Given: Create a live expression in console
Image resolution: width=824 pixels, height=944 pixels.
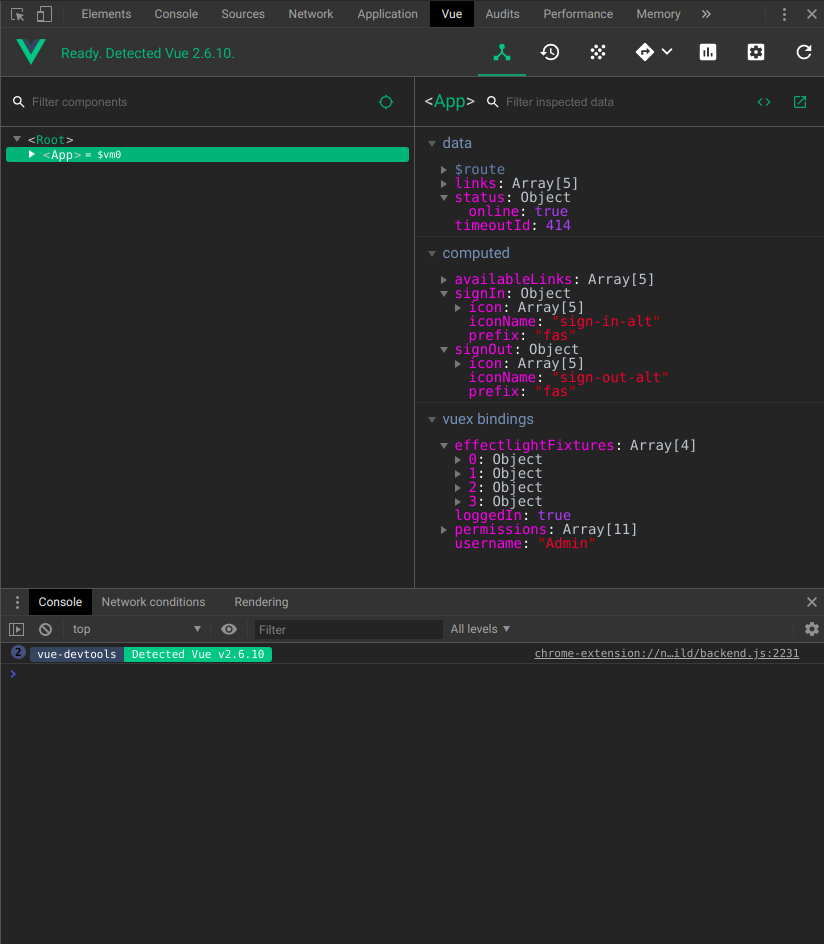Looking at the screenshot, I should tap(229, 629).
